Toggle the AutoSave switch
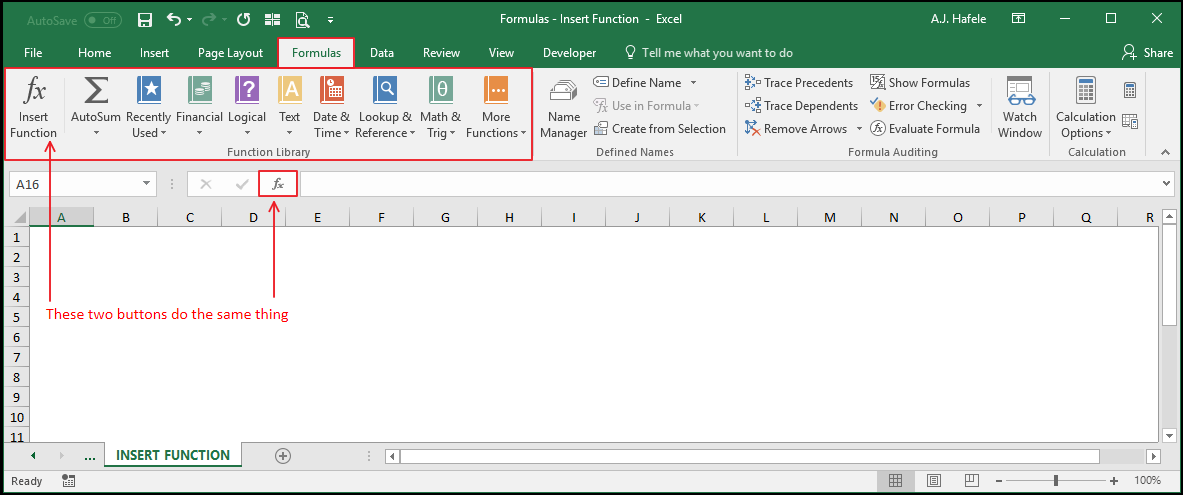Screen dimensions: 1183x498 [102, 20]
